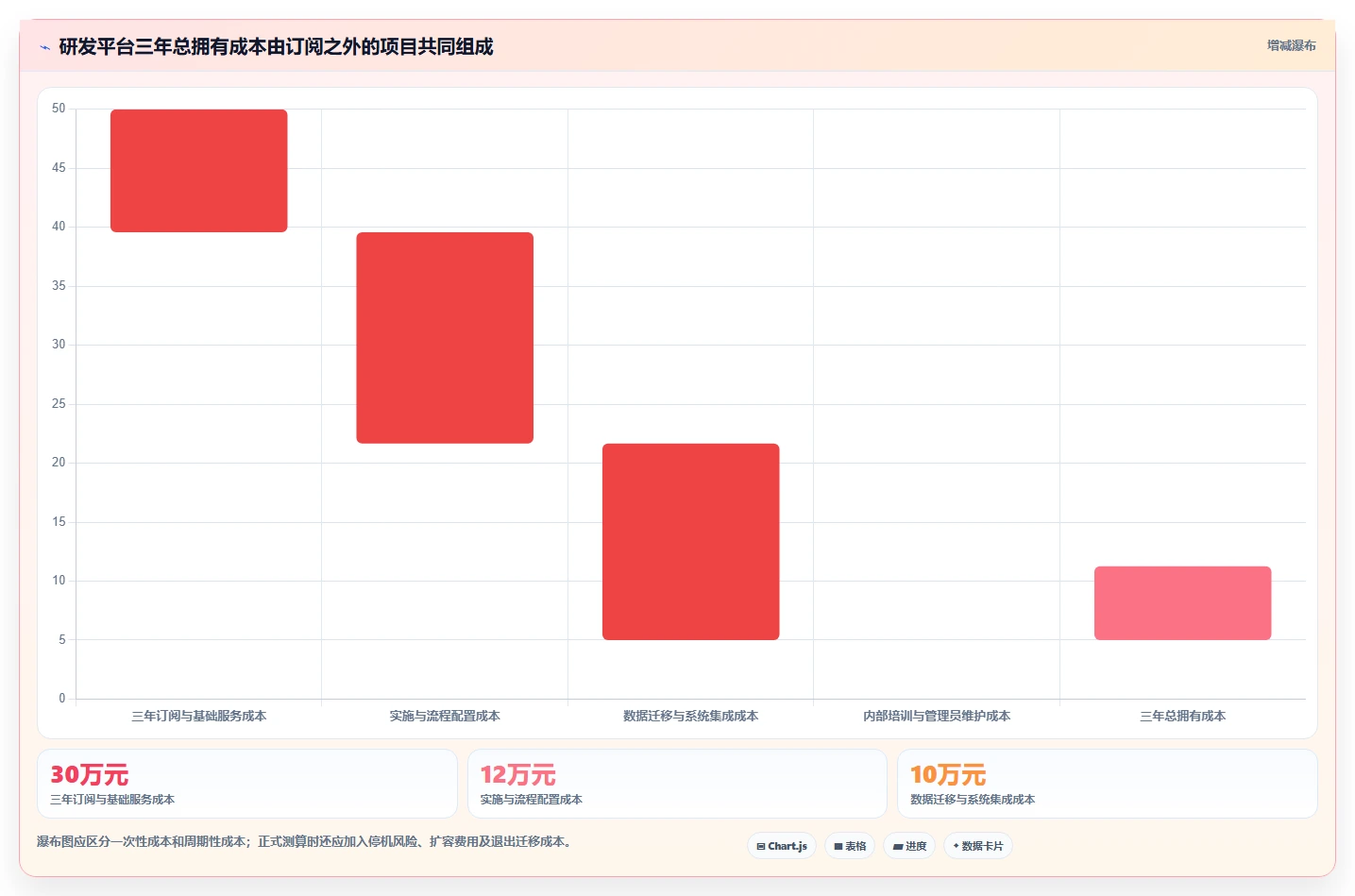1355x896 pixels.
Task: Click the card caption 实施与流程配置成本 under 12万元
Action: coord(531,800)
